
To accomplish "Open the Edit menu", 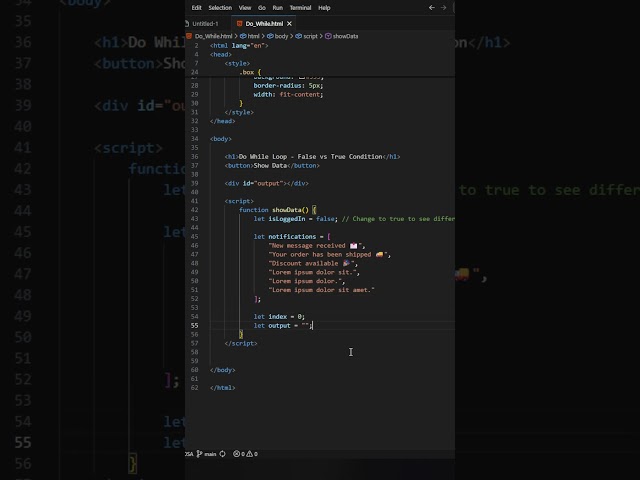I will [196, 8].
